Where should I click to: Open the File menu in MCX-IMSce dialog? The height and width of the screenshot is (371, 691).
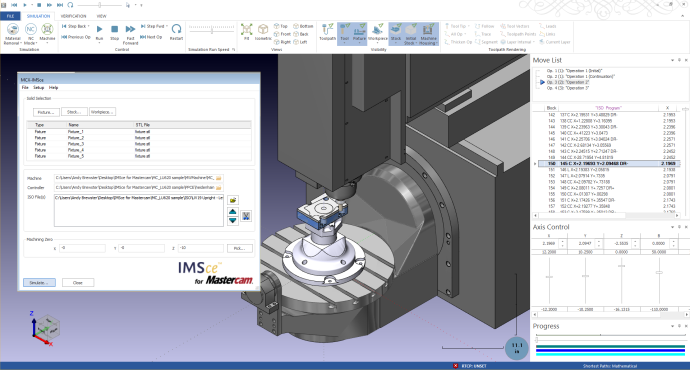(x=25, y=88)
